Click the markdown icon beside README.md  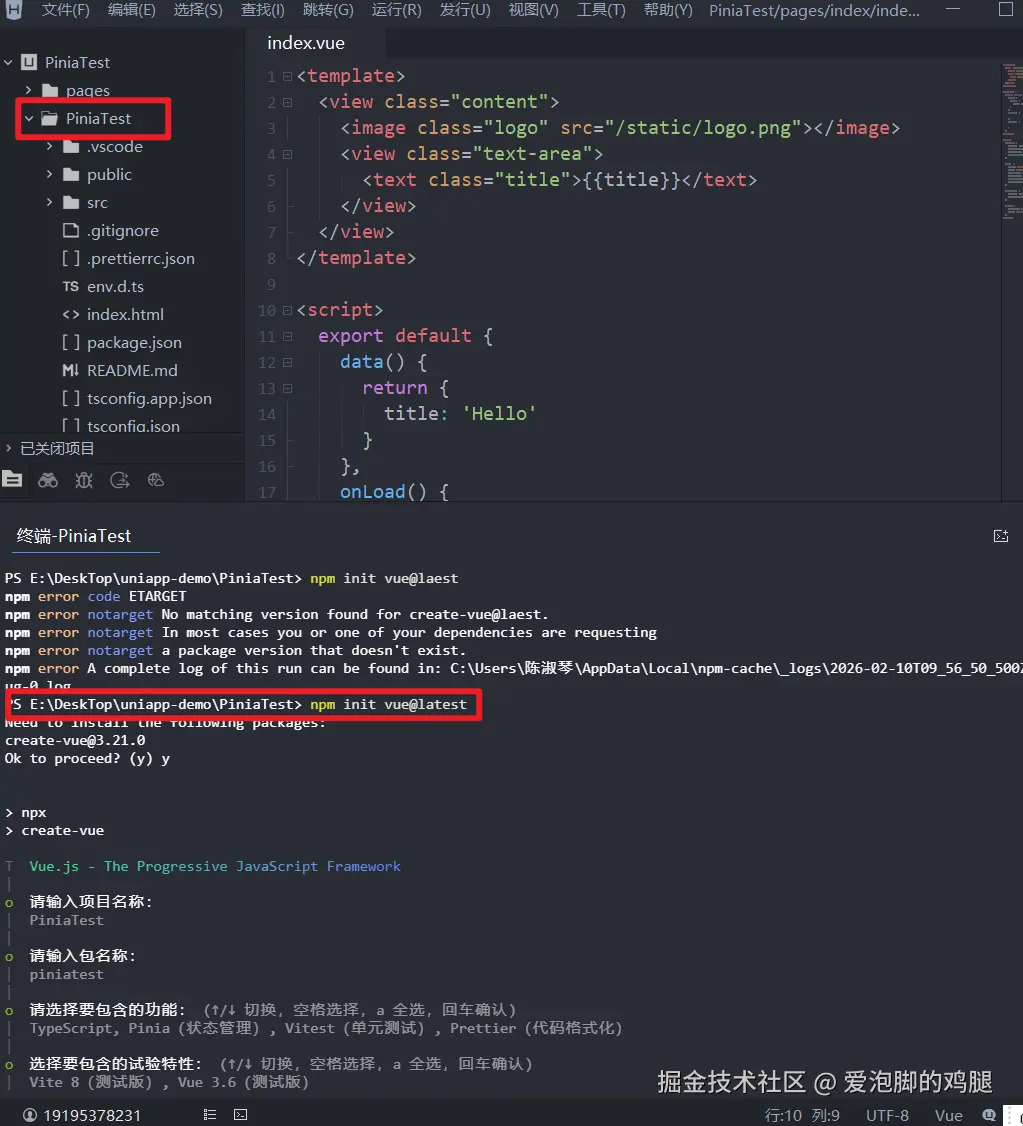[70, 371]
